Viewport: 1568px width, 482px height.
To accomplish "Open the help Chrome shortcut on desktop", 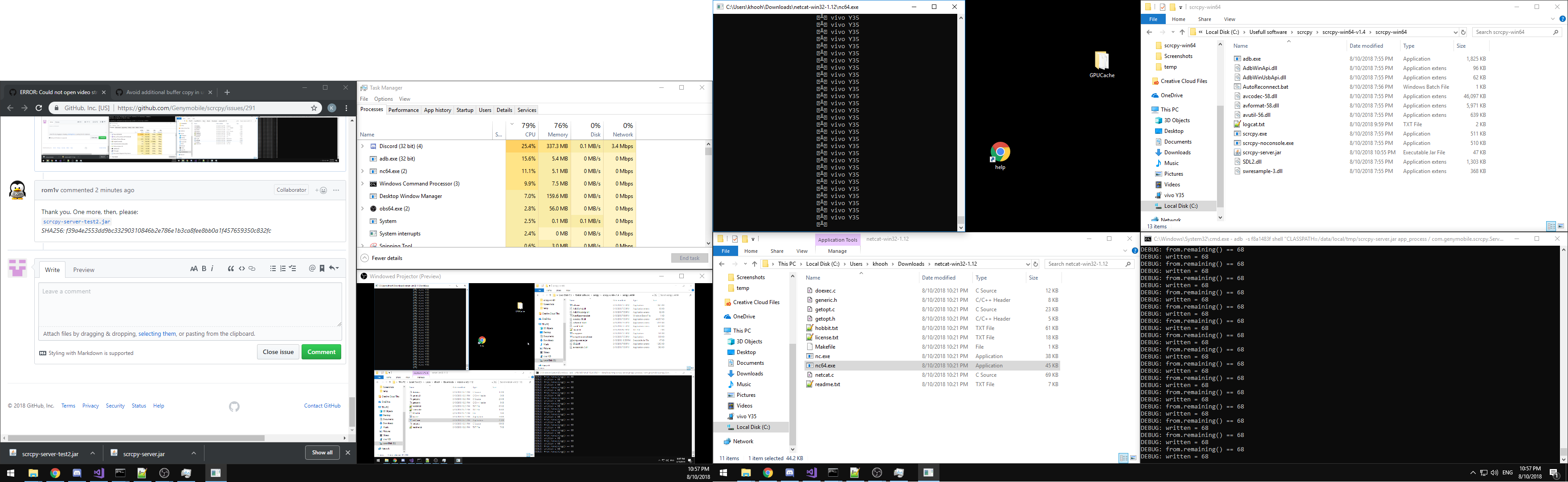I will pos(1000,156).
